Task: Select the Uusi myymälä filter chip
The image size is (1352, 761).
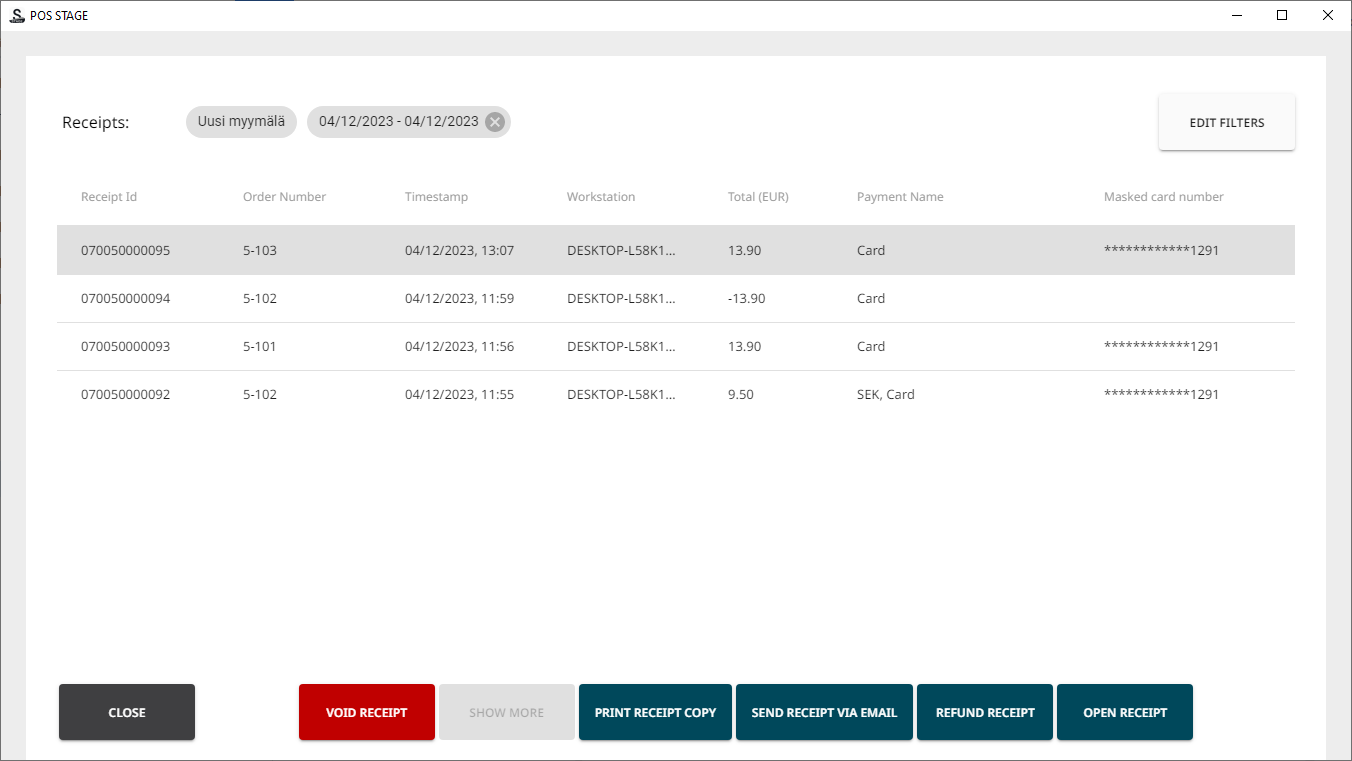Action: (241, 122)
